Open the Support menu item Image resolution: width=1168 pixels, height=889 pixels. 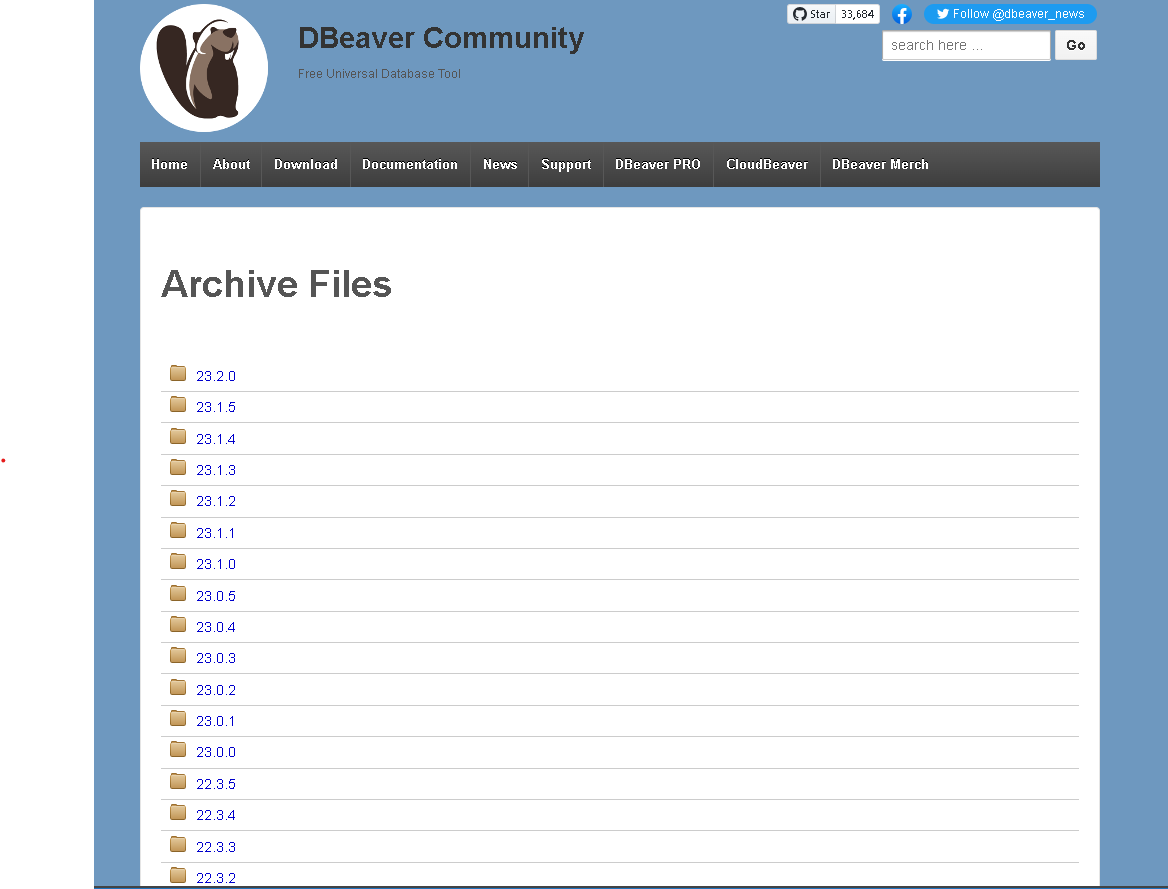point(566,165)
